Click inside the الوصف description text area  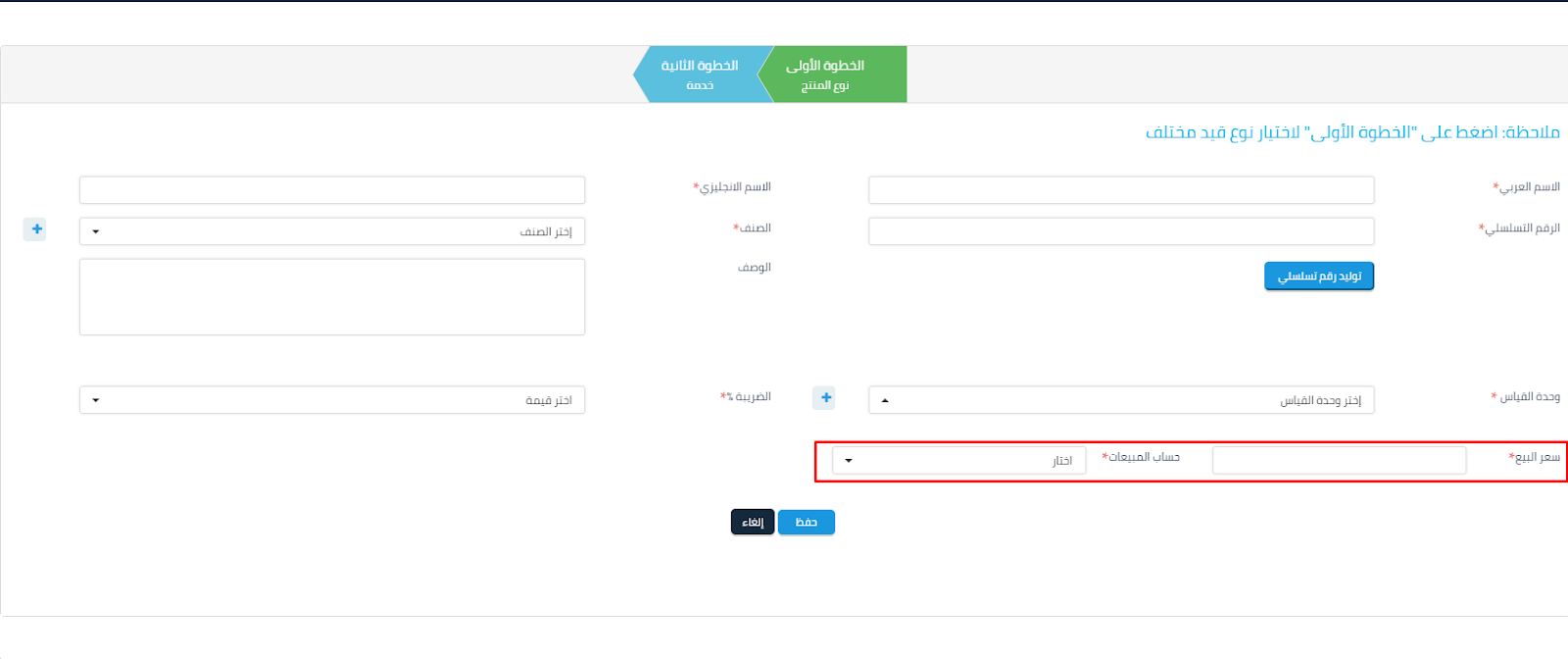point(331,297)
